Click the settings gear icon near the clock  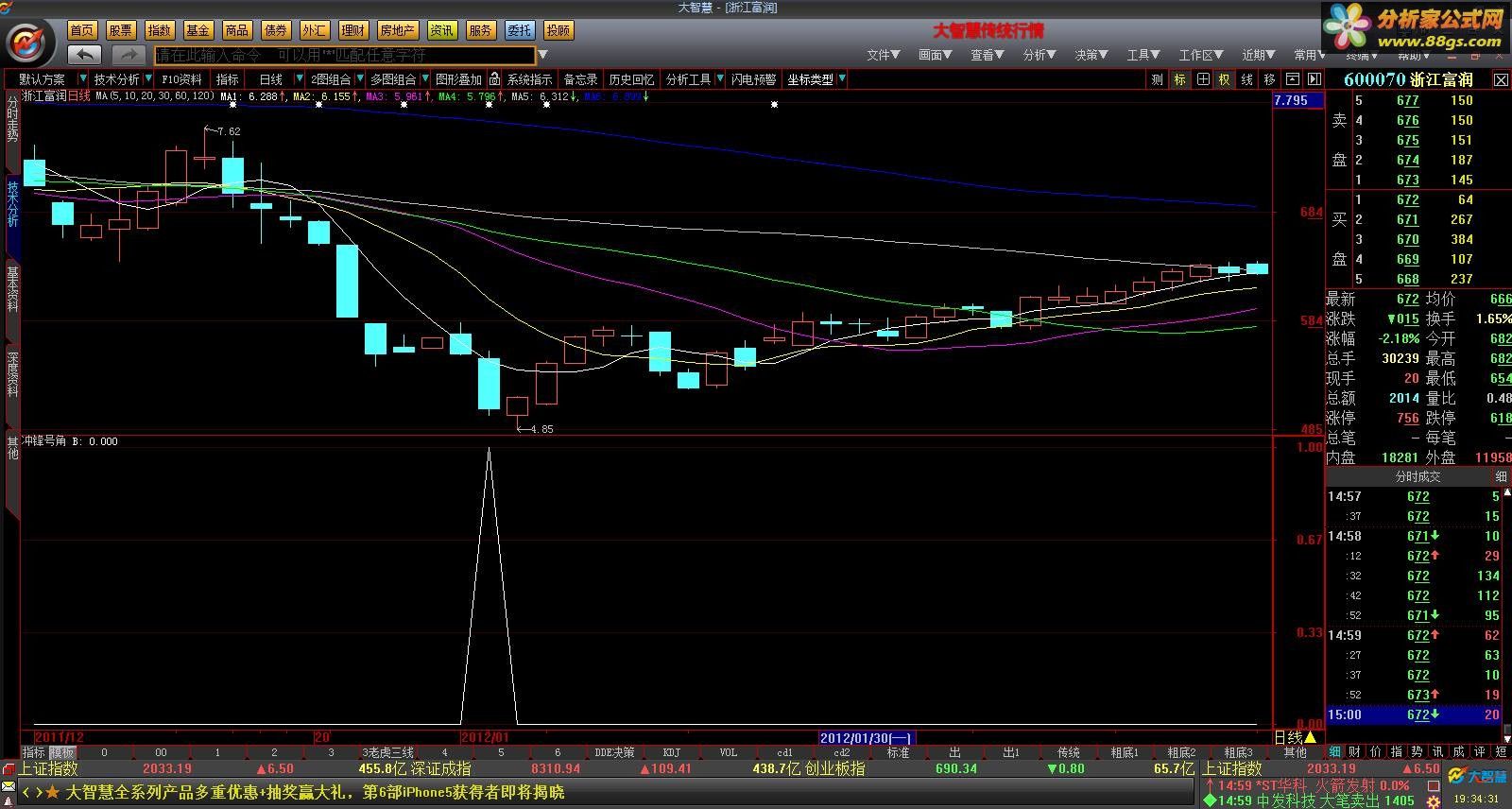pos(1433,801)
